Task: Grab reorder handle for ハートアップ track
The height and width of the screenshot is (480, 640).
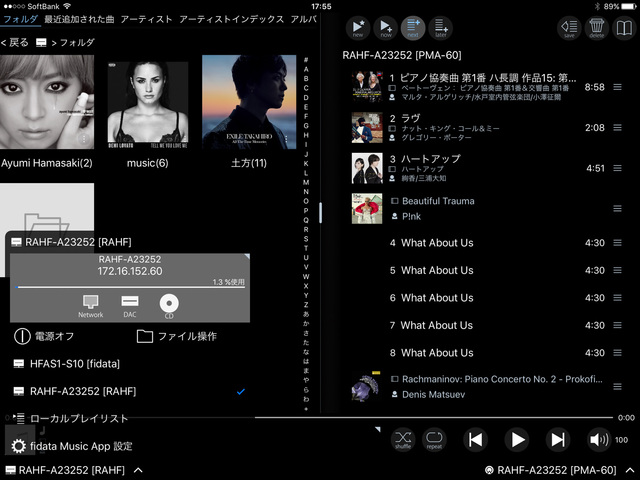Action: (x=618, y=168)
